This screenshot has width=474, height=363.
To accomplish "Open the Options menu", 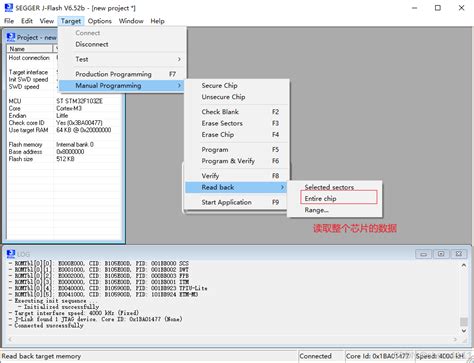I will tap(100, 21).
